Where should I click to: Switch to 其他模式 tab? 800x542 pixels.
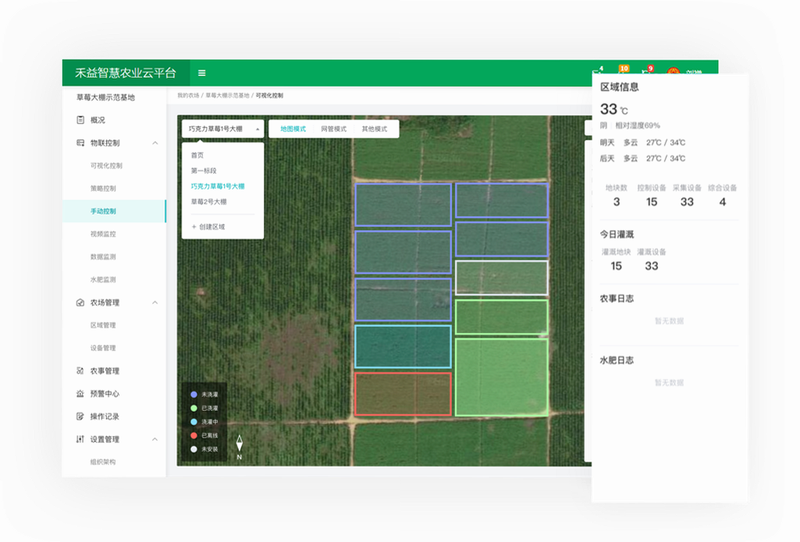[374, 129]
